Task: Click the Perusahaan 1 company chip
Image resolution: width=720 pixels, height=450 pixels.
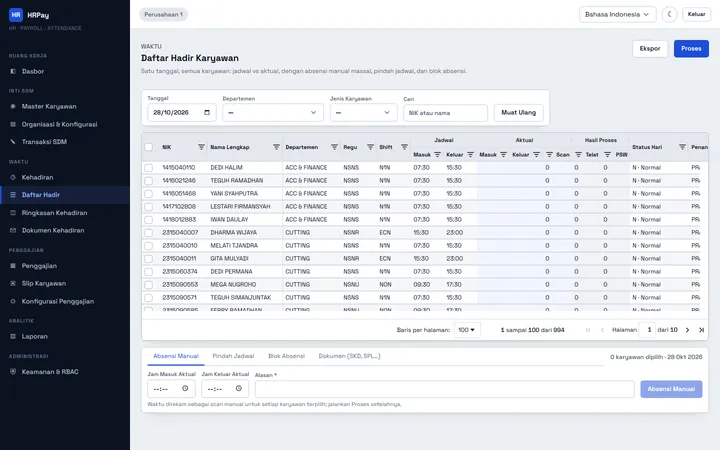Action: click(x=163, y=14)
